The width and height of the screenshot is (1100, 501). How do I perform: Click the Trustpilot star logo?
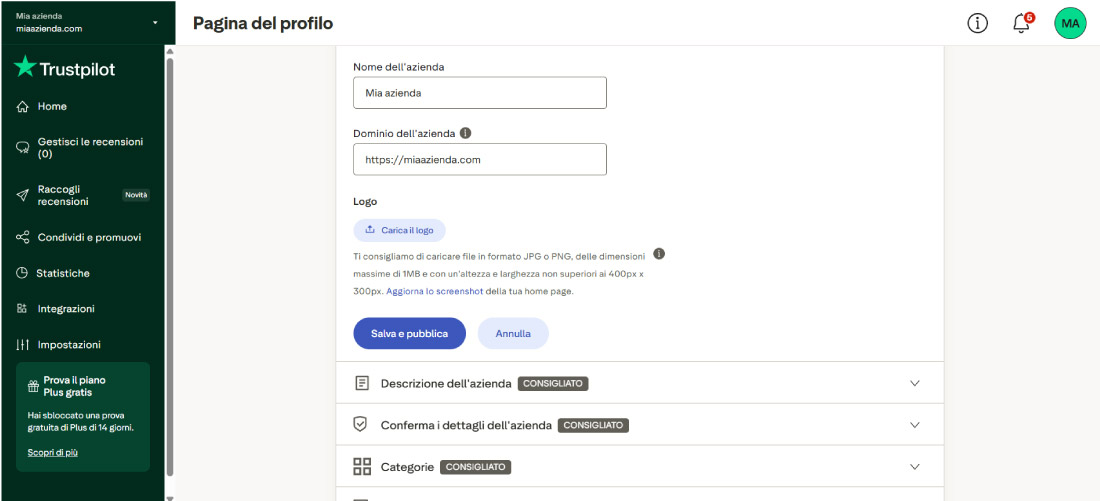pos(25,68)
